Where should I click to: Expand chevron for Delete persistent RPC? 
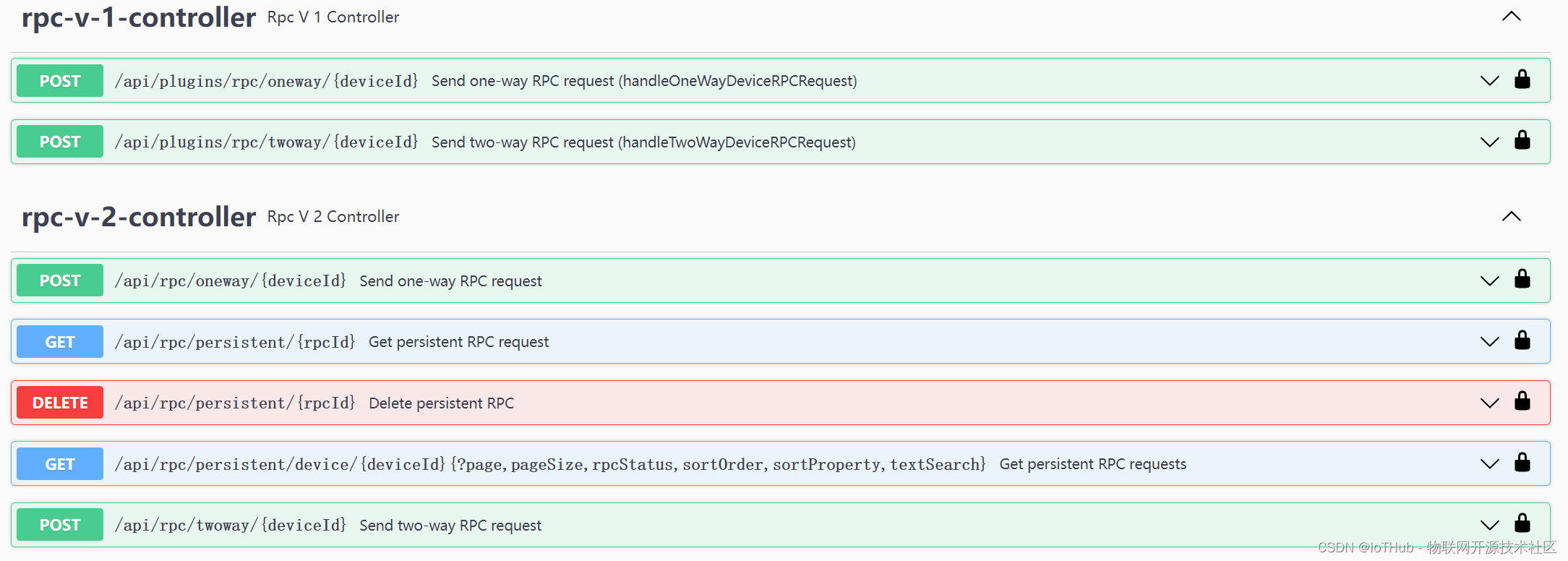pos(1489,403)
